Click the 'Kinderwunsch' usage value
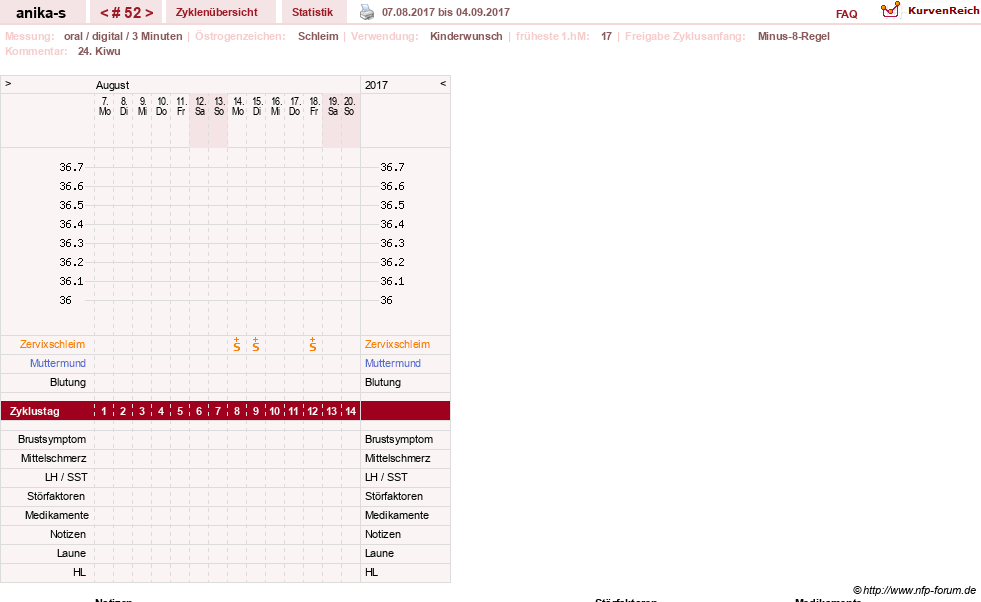This screenshot has width=981, height=602. pyautogui.click(x=466, y=36)
